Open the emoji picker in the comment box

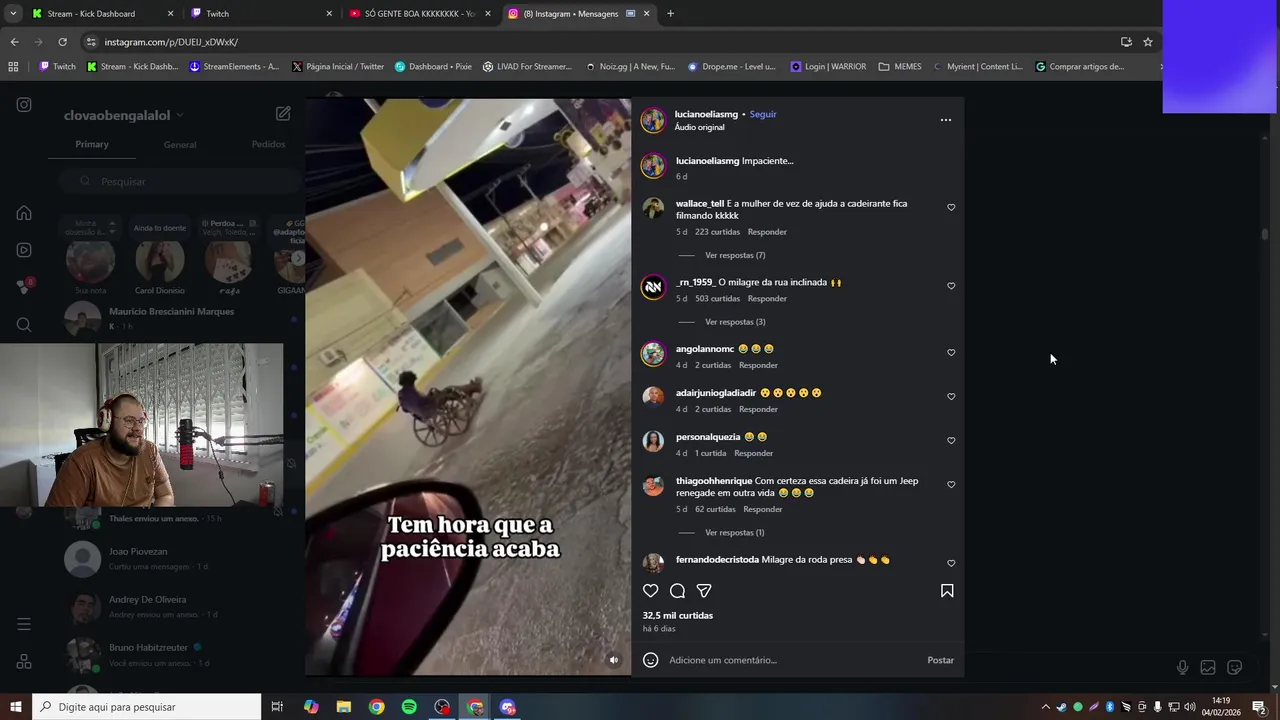coord(651,660)
